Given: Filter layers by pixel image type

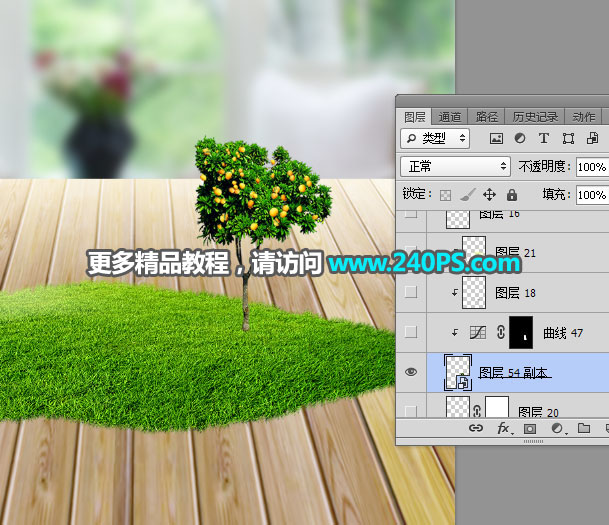Looking at the screenshot, I should pos(496,138).
